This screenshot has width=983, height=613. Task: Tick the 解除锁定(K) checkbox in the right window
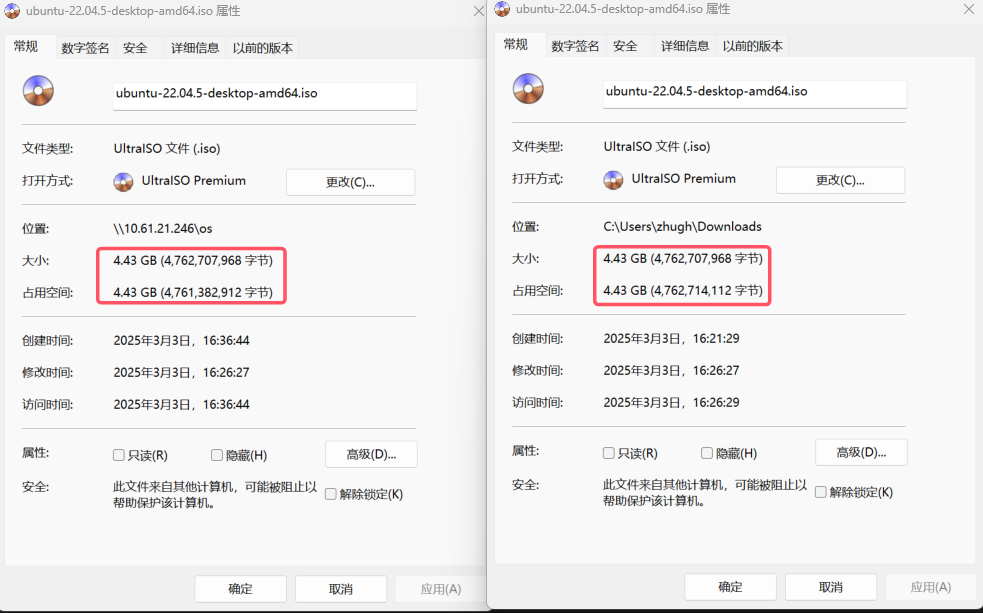(x=820, y=492)
